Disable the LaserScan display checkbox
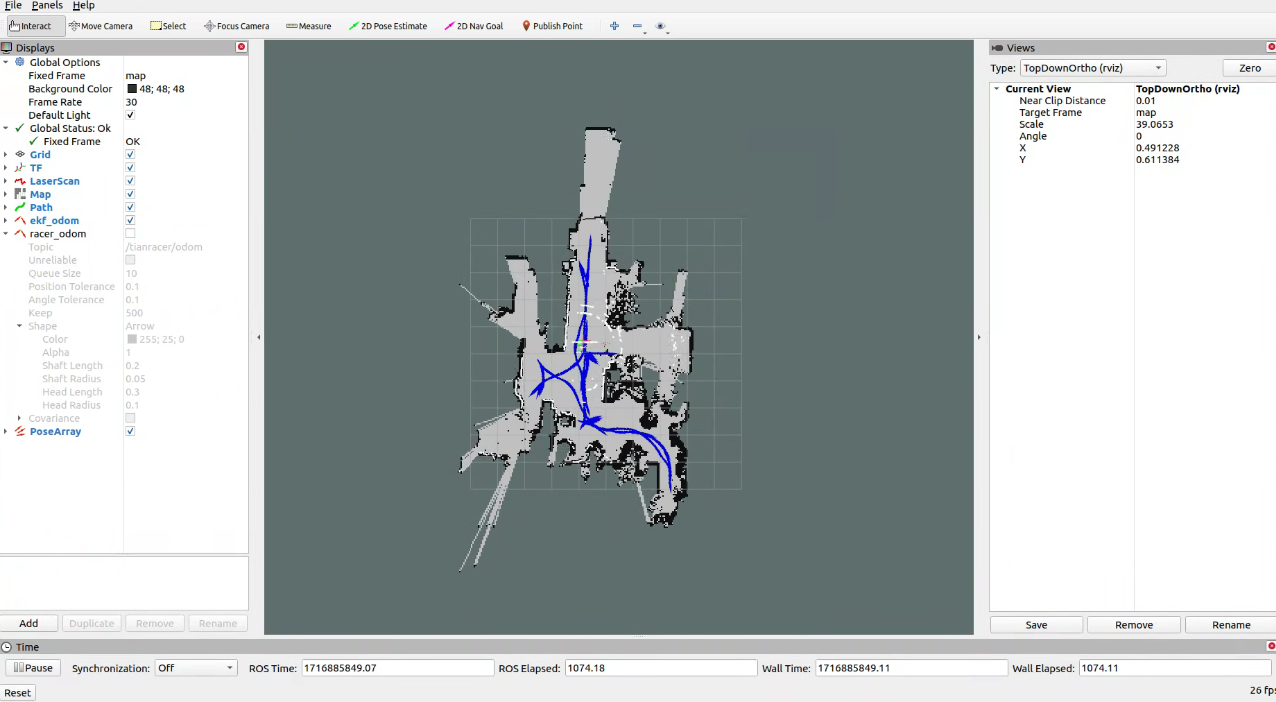The image size is (1276, 702). click(x=130, y=181)
